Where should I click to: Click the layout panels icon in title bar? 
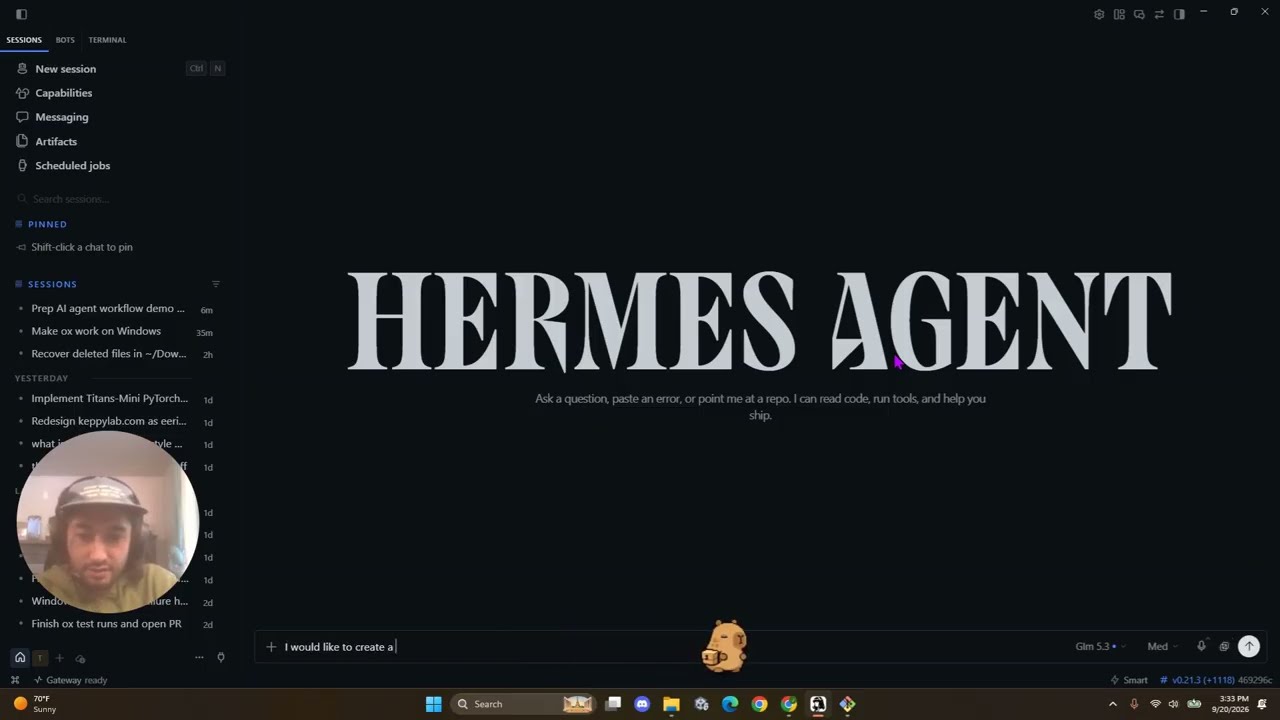[1119, 14]
